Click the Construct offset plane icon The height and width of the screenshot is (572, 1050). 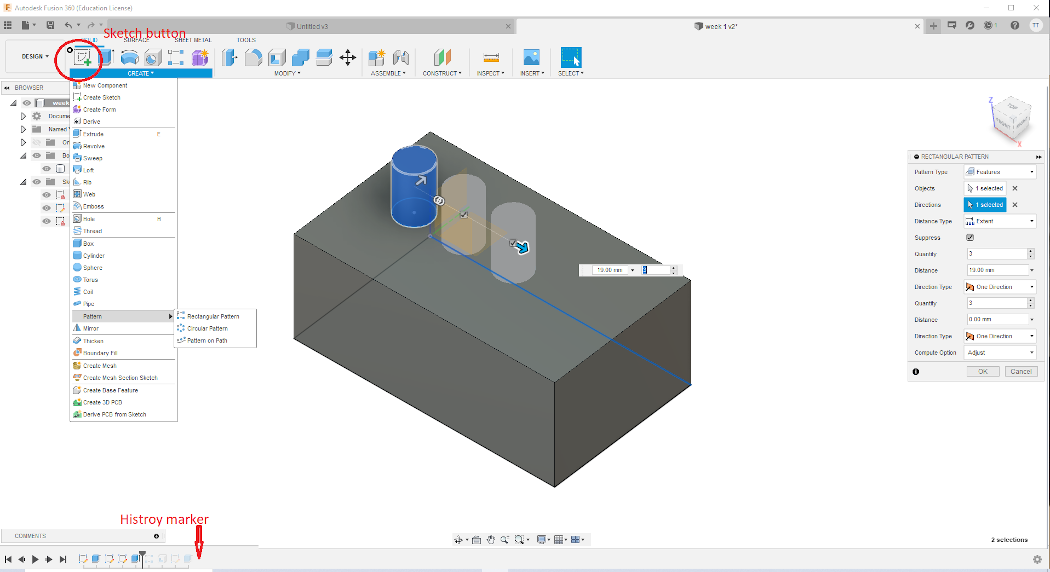(x=442, y=58)
